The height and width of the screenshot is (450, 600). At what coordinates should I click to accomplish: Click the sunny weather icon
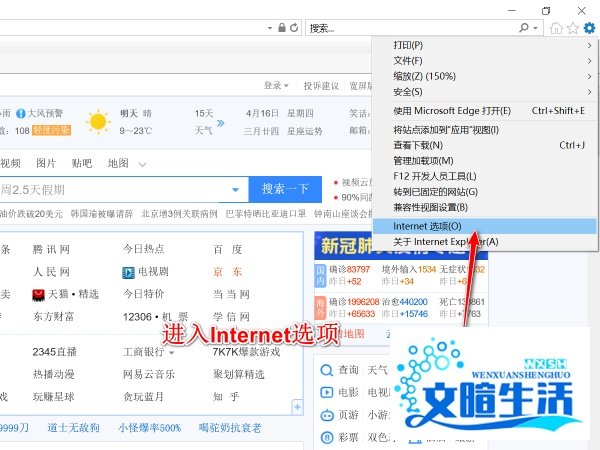click(98, 122)
